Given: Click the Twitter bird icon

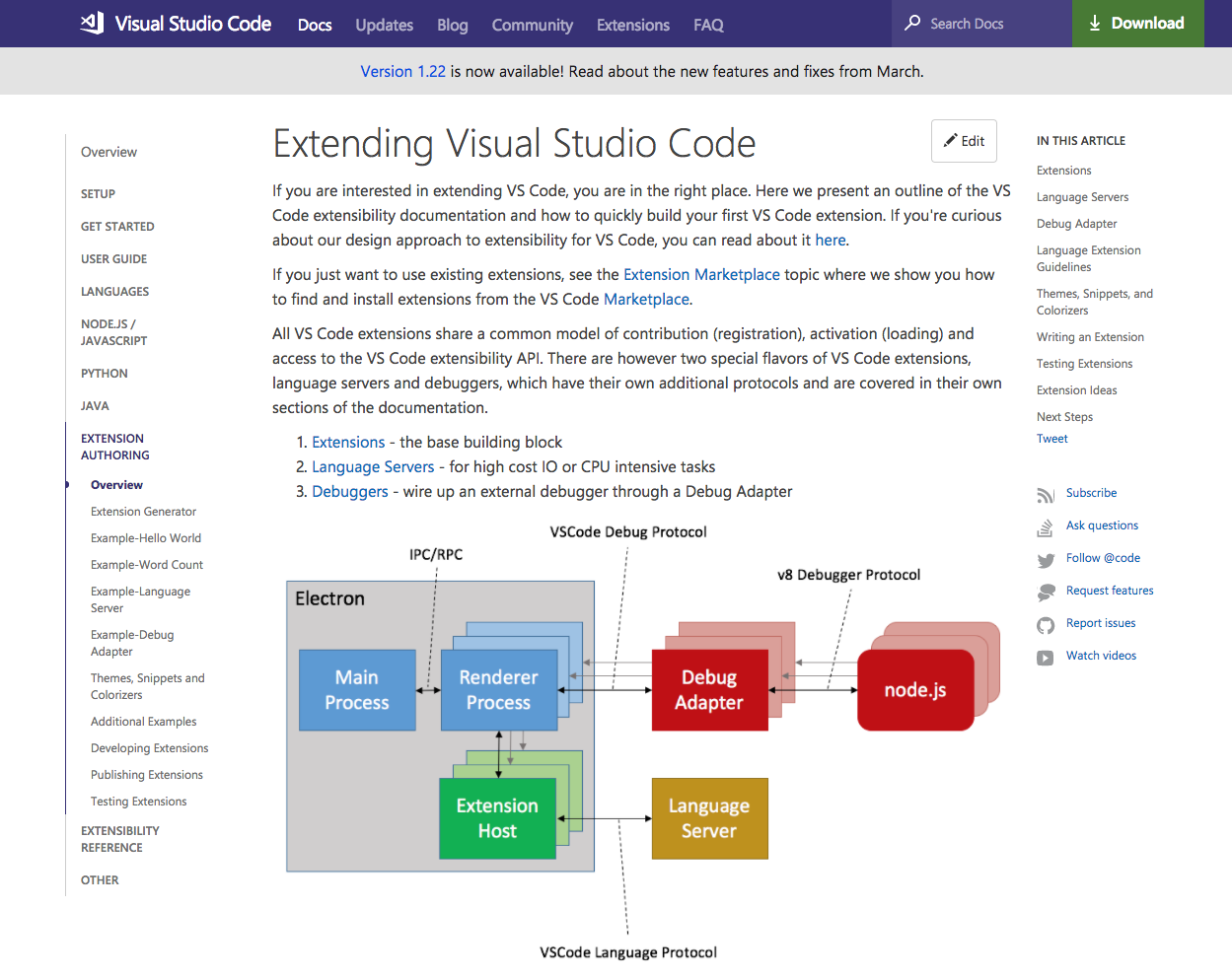Looking at the screenshot, I should tap(1046, 560).
